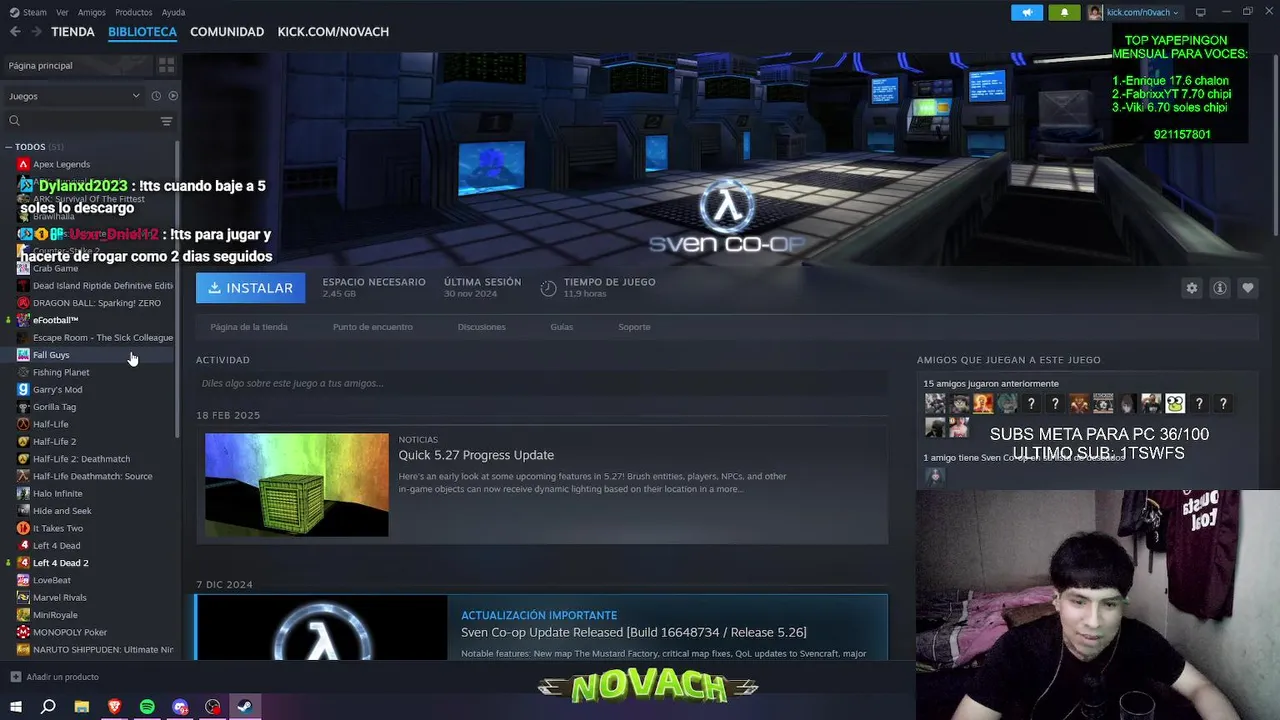1280x720 pixels.
Task: Open Soporte link
Action: pyautogui.click(x=634, y=327)
